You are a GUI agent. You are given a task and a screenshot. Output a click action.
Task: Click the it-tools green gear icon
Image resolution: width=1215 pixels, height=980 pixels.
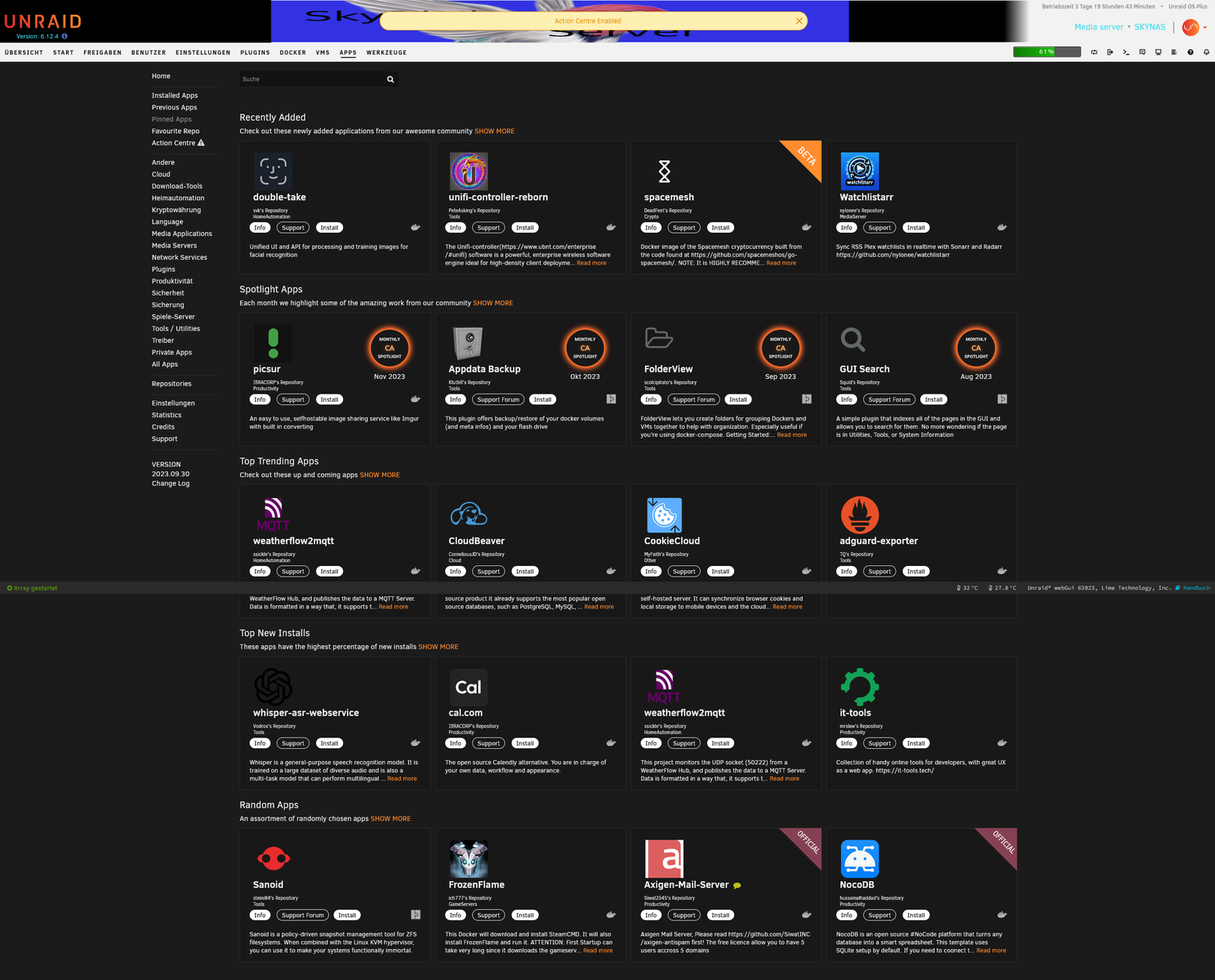(860, 687)
